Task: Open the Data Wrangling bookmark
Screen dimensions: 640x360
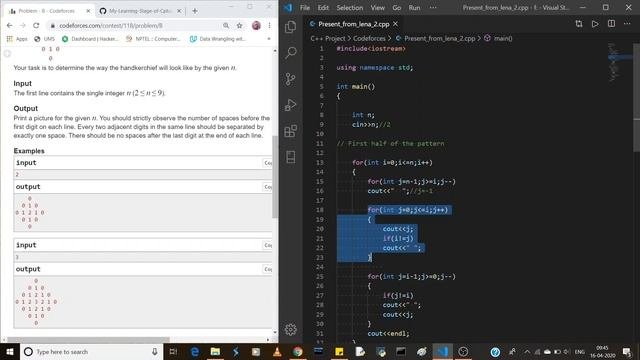Action: 218,39
